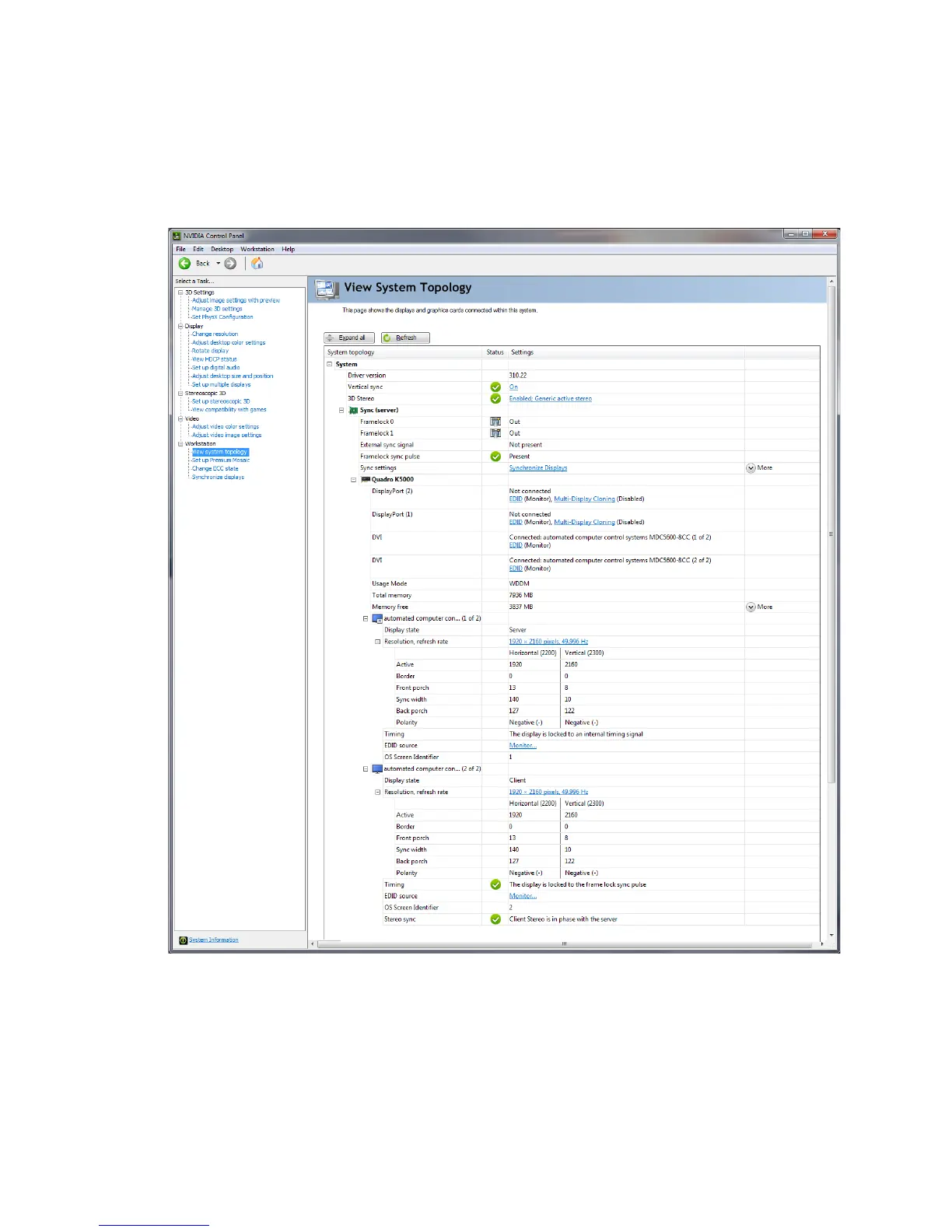The image size is (952, 1232).
Task: Click the Home icon in toolbar
Action: pos(257,264)
